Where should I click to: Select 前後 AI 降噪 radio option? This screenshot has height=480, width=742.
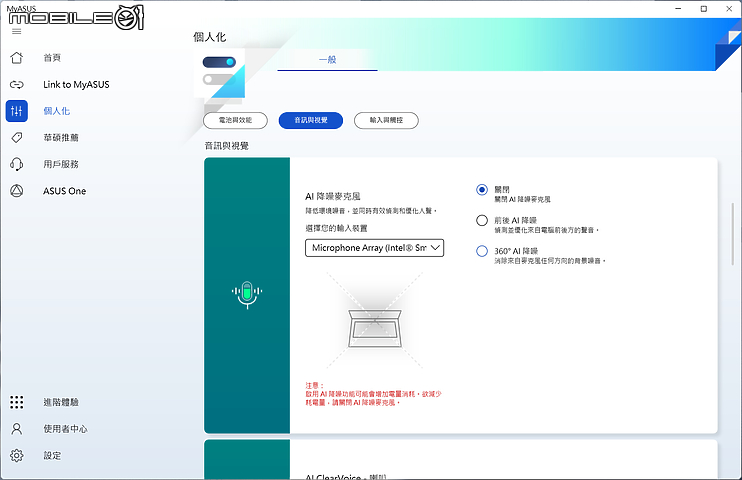click(482, 221)
